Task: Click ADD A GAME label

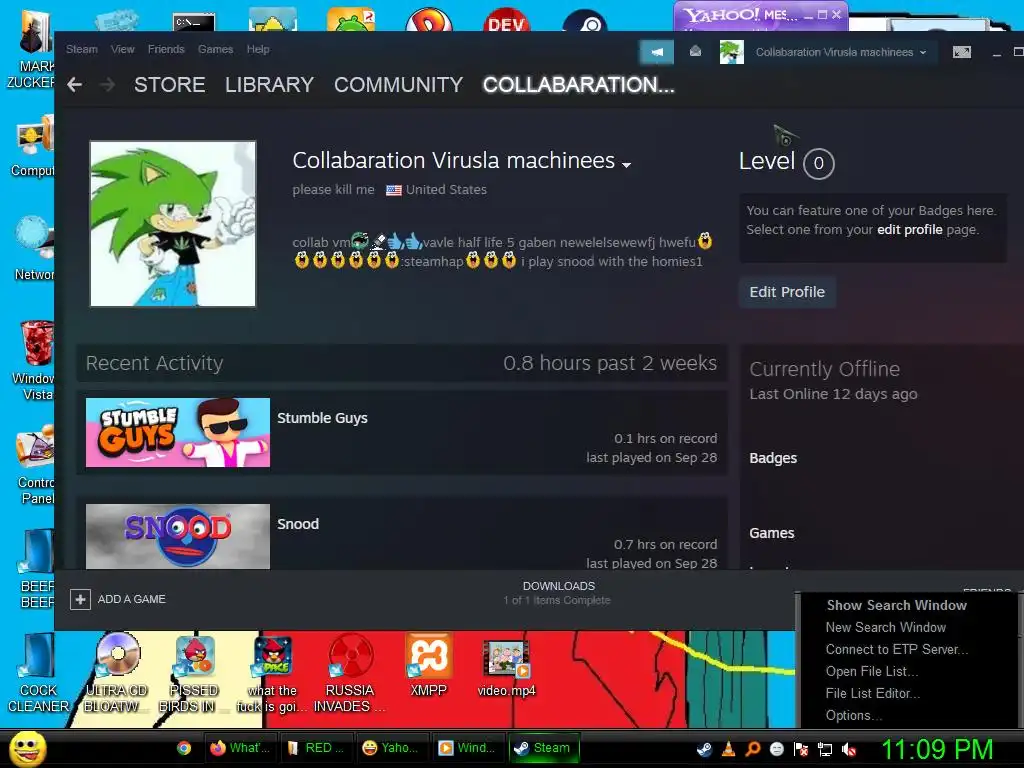Action: [x=131, y=599]
